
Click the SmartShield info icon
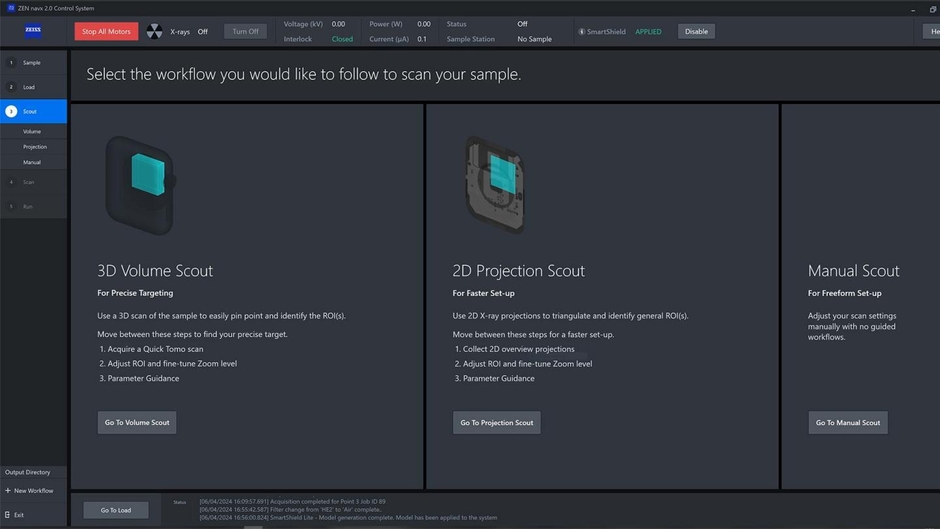coord(581,31)
